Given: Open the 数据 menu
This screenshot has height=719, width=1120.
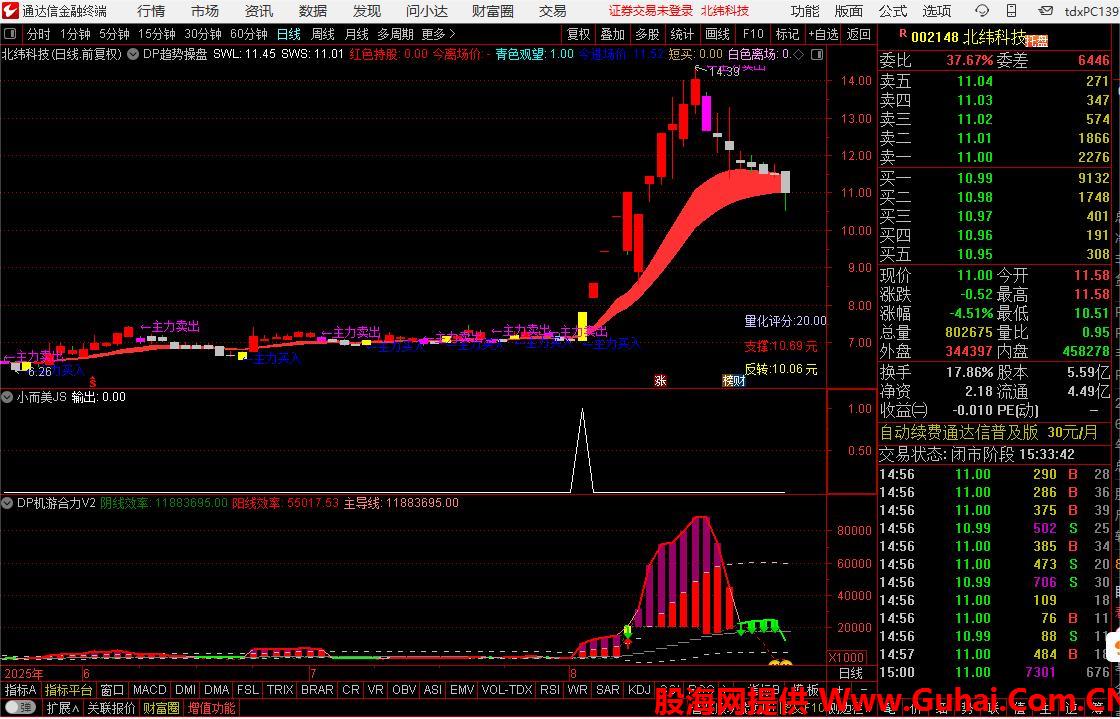Looking at the screenshot, I should [313, 11].
